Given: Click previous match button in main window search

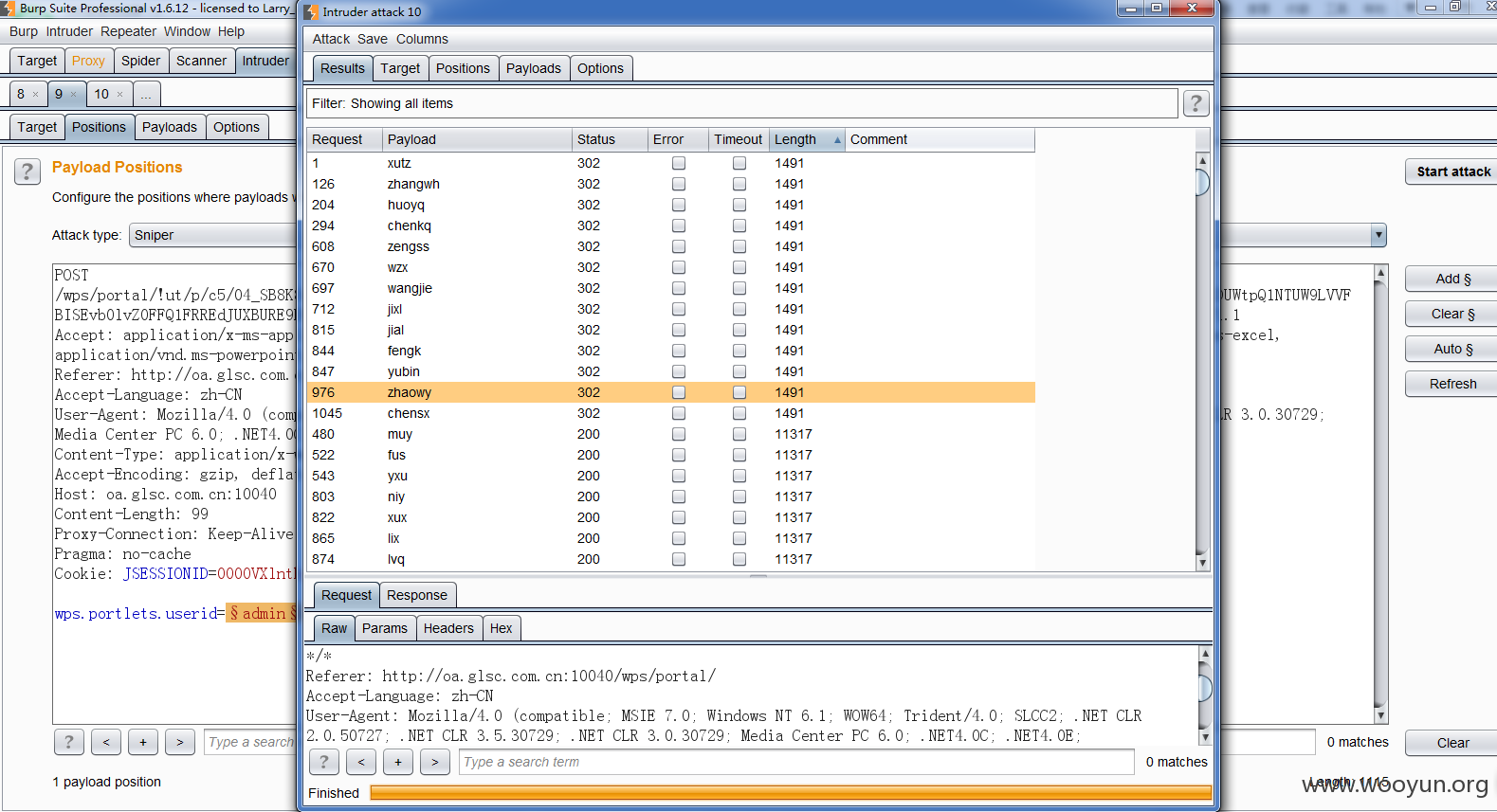Looking at the screenshot, I should pos(106,742).
